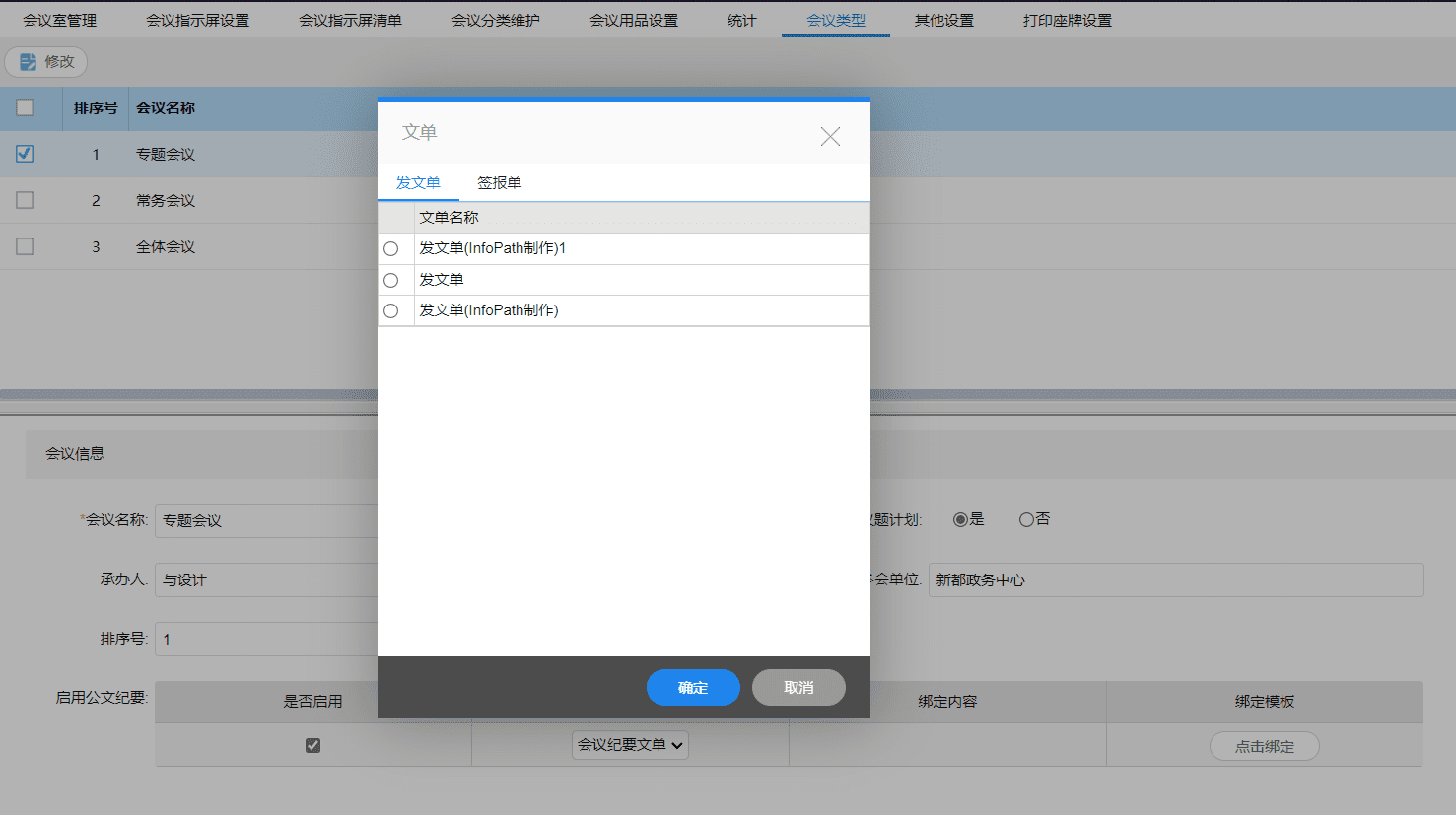Image resolution: width=1456 pixels, height=815 pixels.
Task: Select the 是 radio option
Action: pyautogui.click(x=960, y=519)
